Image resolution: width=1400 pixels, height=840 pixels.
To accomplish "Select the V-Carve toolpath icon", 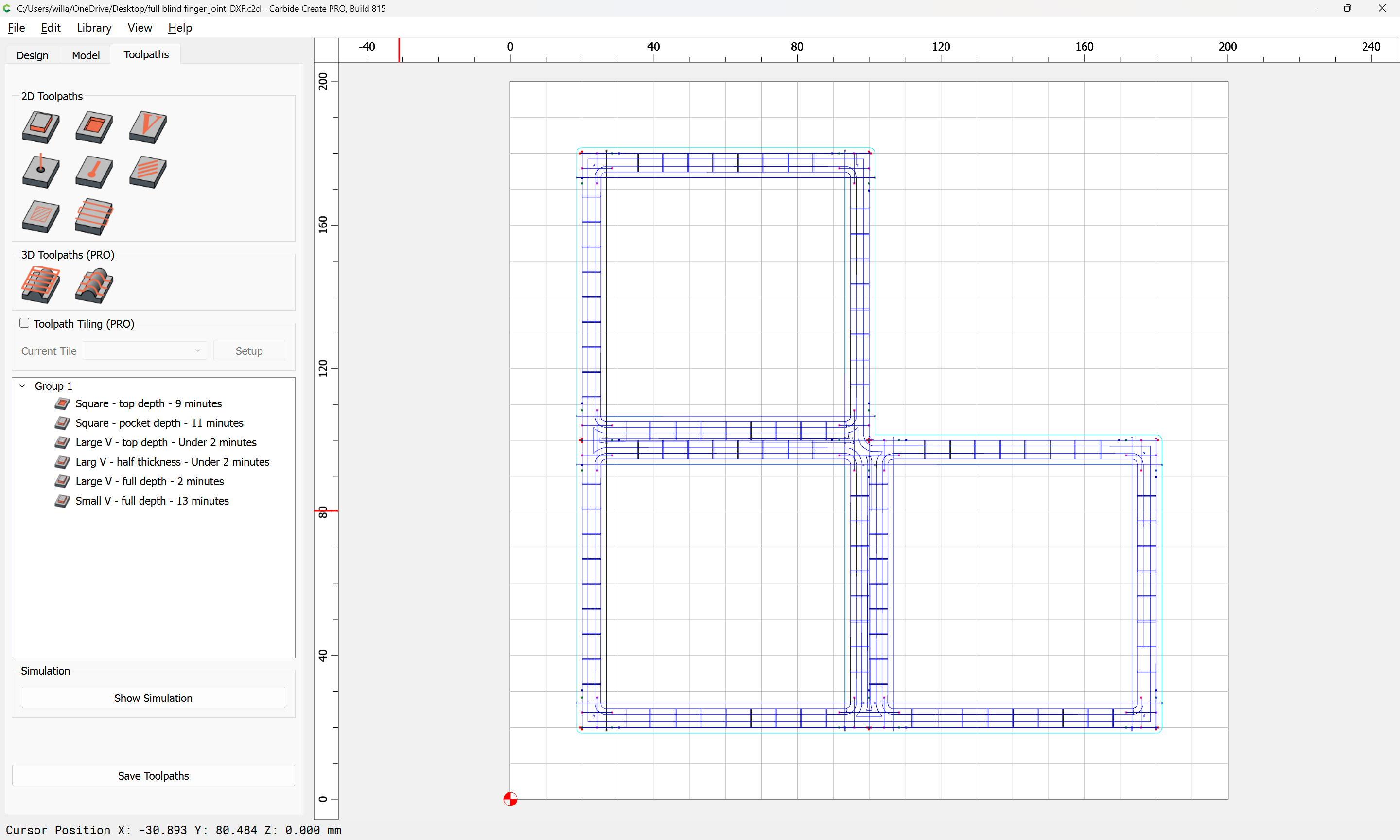I will pyautogui.click(x=148, y=127).
